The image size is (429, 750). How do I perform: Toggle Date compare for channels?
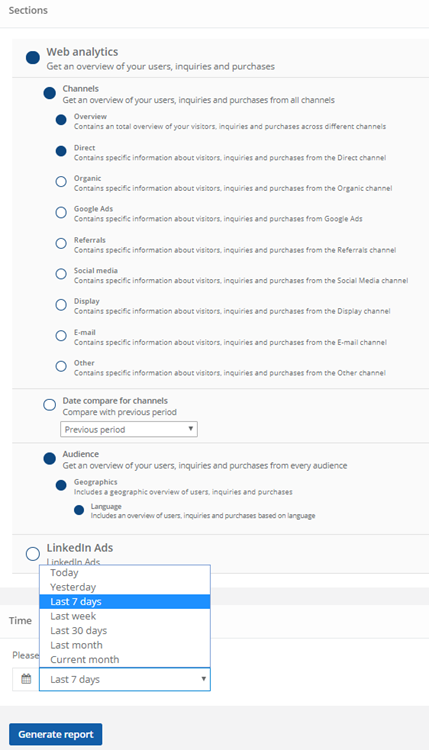click(x=50, y=405)
